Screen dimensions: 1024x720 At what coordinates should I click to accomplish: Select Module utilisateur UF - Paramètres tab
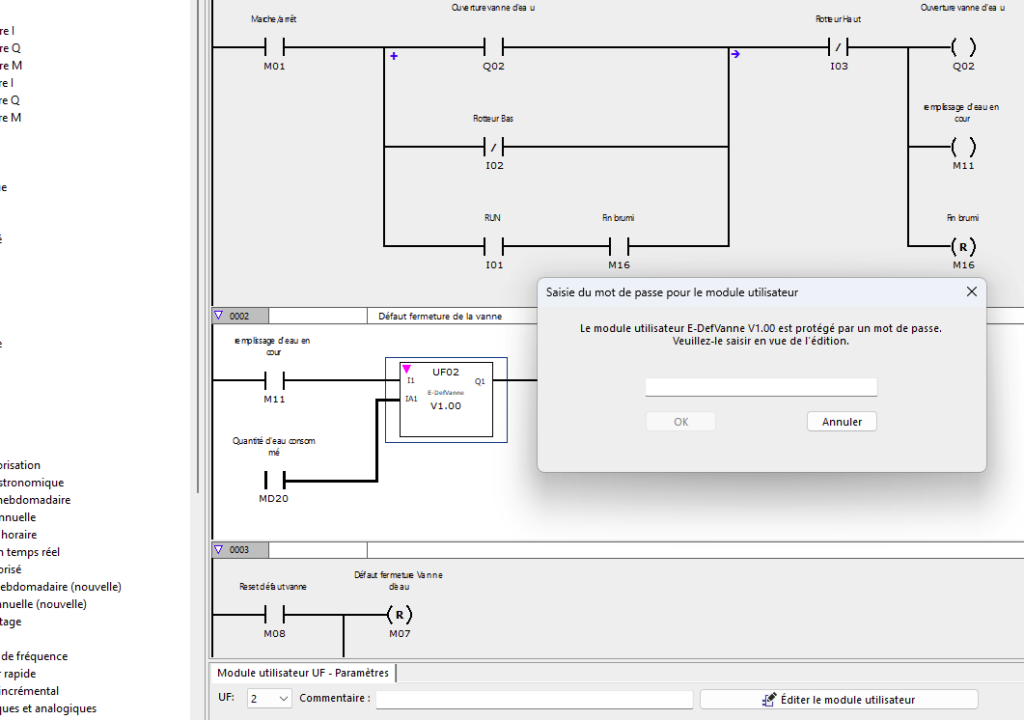(x=303, y=673)
